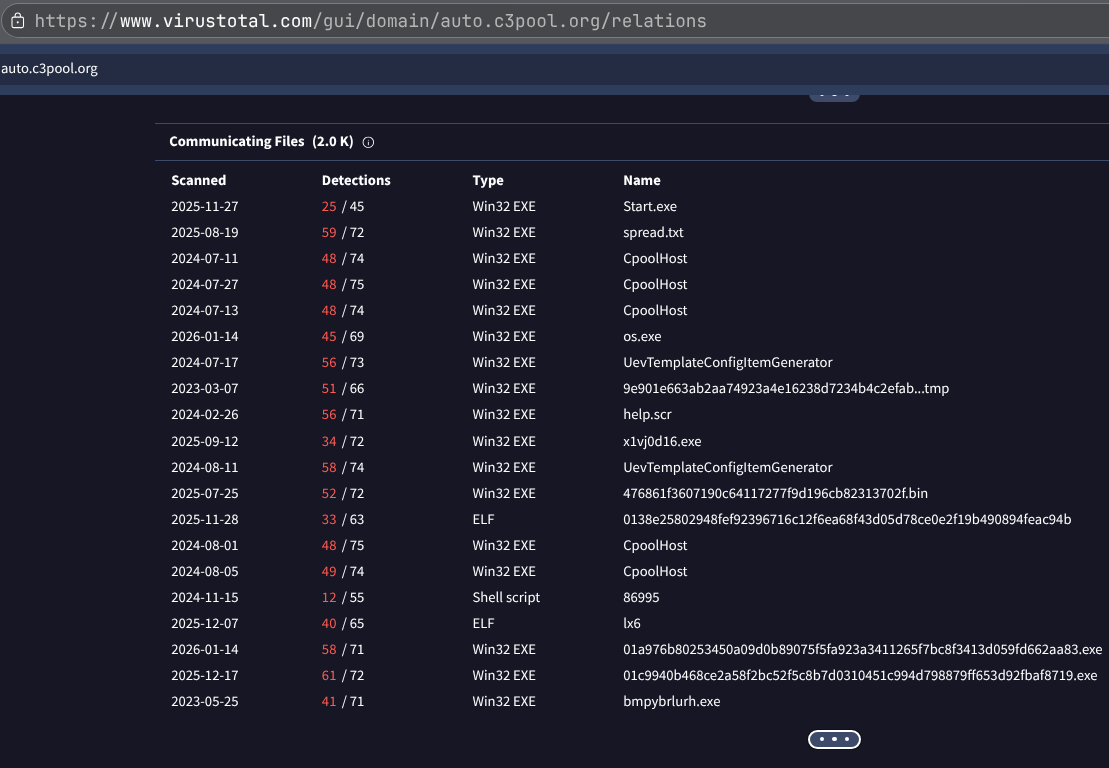Click the 12 / 55 detection ratio

(x=343, y=598)
